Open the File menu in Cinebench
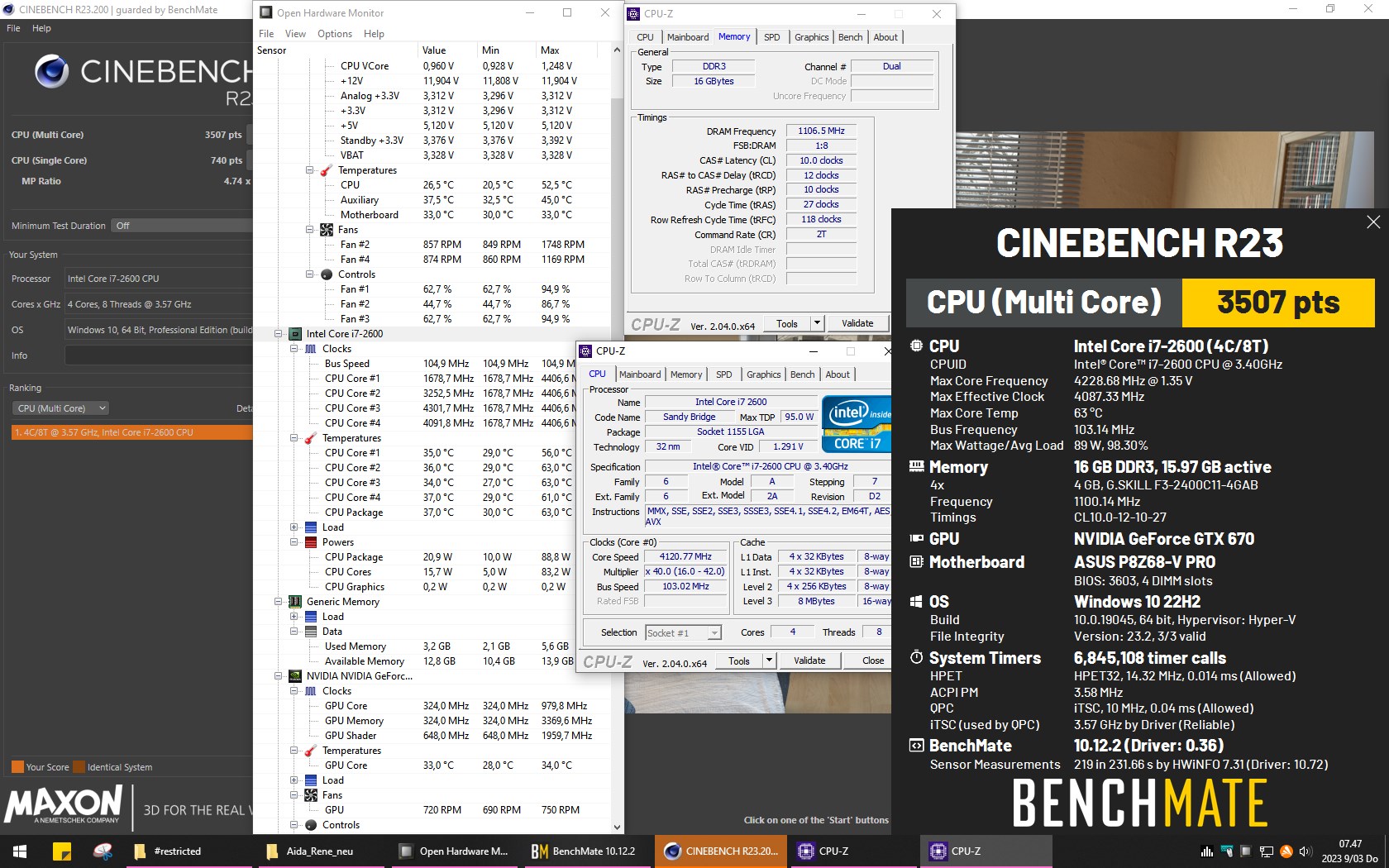This screenshot has width=1389, height=868. (13, 28)
